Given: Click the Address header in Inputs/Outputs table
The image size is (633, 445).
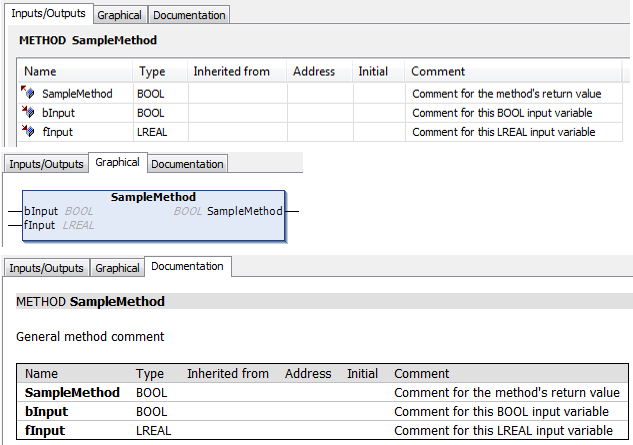Looking at the screenshot, I should pos(320,71).
